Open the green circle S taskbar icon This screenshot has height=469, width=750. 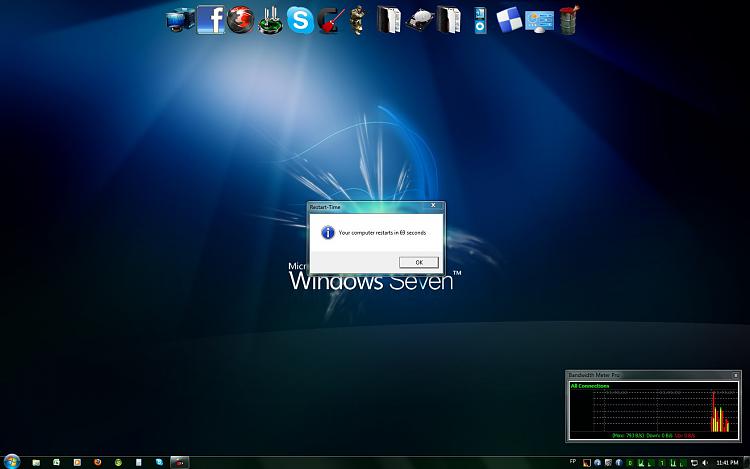click(x=118, y=462)
